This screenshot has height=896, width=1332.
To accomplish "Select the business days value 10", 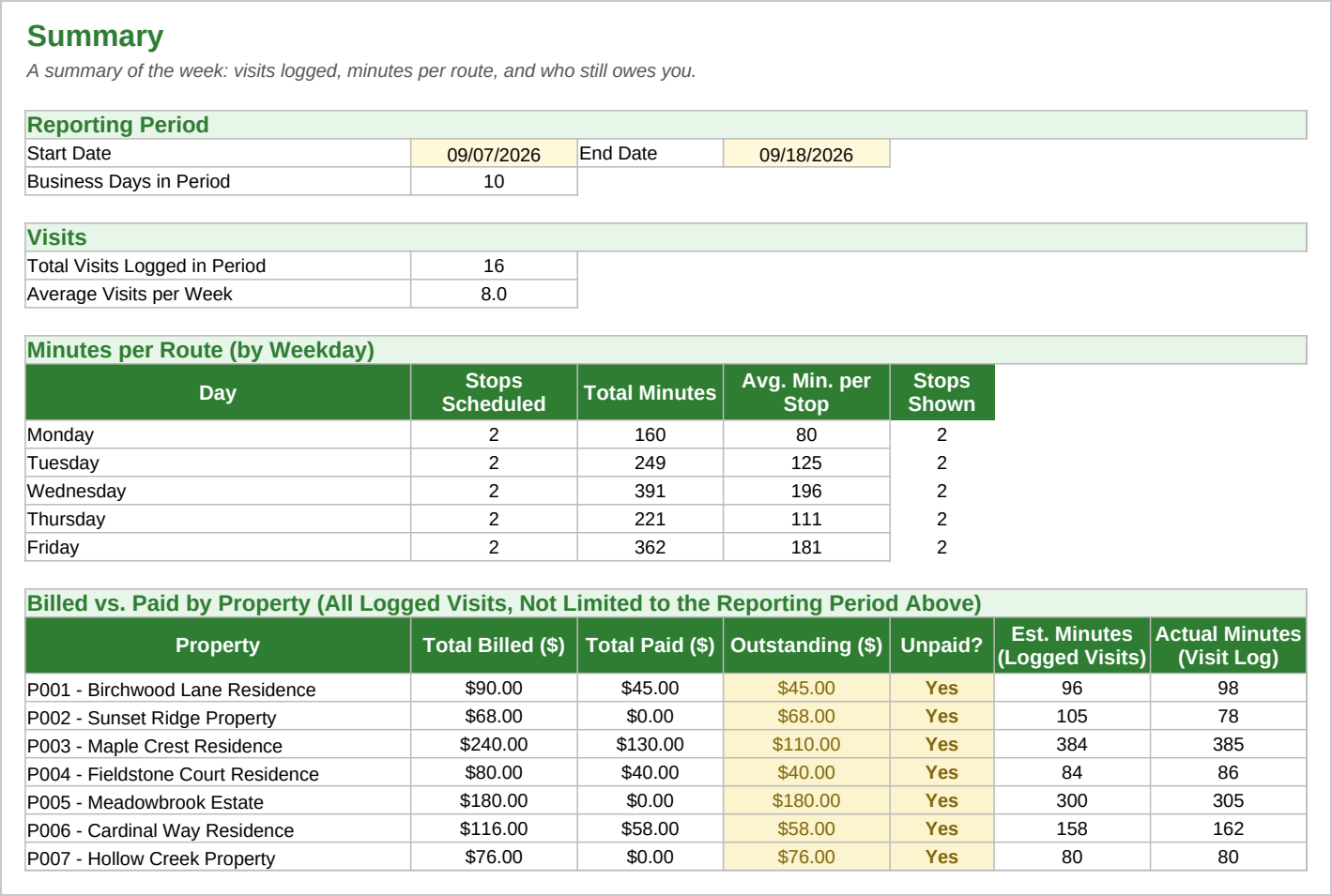I will pos(494,182).
